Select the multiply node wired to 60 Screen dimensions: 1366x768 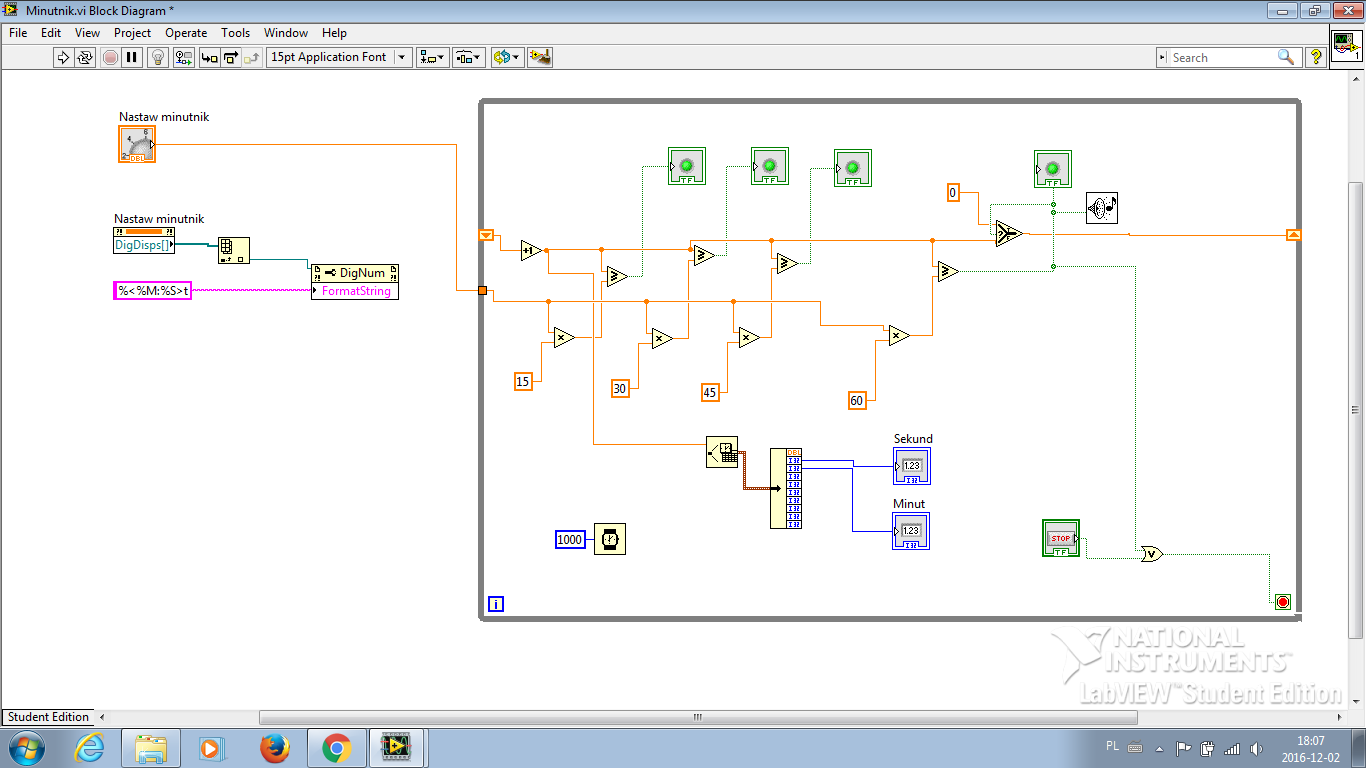point(899,336)
